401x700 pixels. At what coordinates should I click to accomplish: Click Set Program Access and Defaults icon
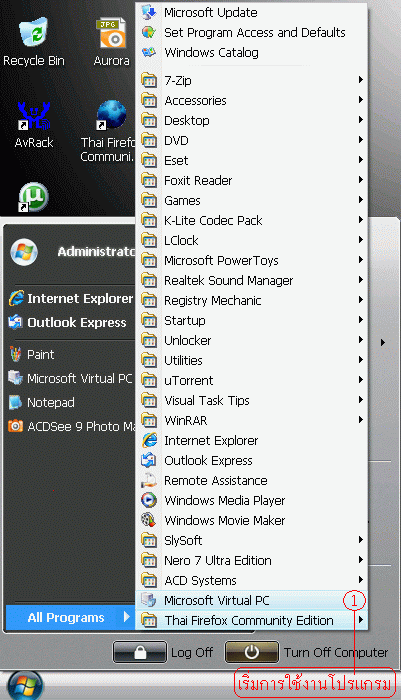[149, 32]
